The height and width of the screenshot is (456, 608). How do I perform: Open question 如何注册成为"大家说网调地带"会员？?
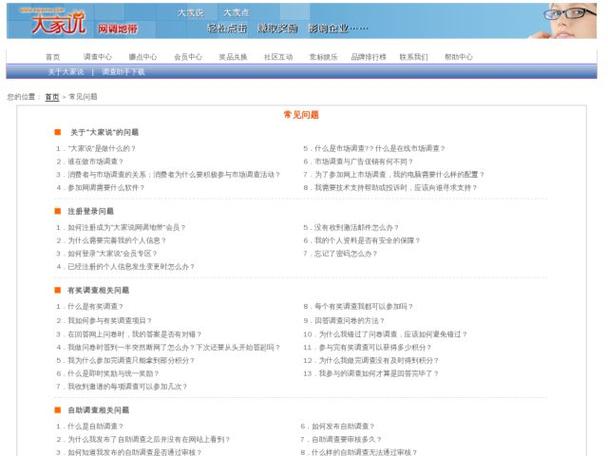(126, 228)
